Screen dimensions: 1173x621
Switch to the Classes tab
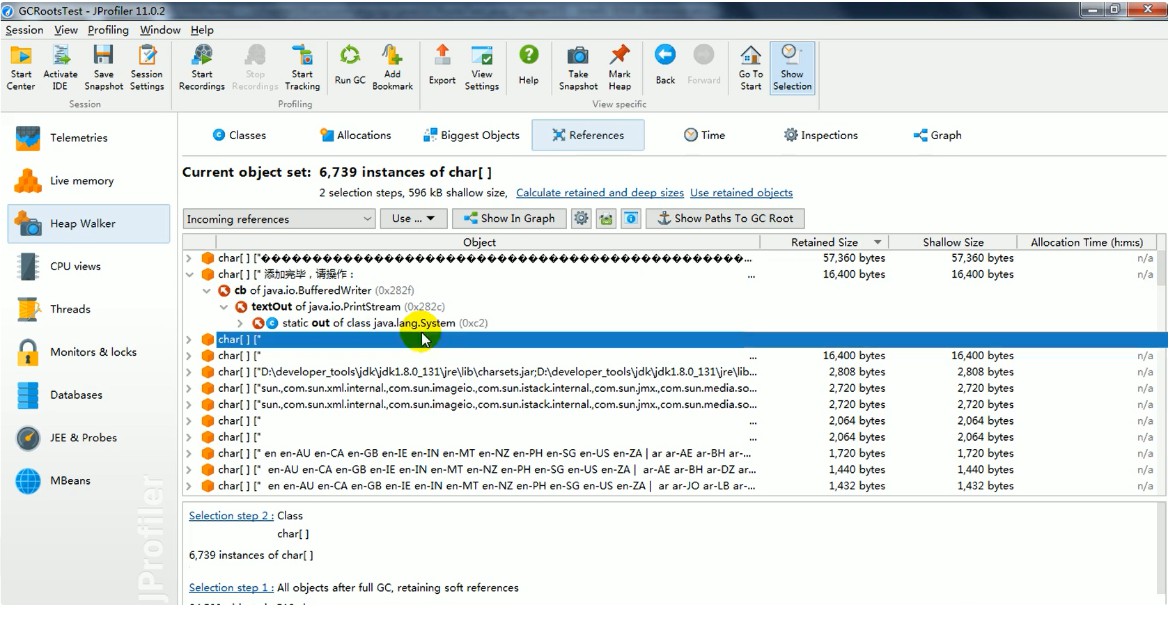(239, 135)
